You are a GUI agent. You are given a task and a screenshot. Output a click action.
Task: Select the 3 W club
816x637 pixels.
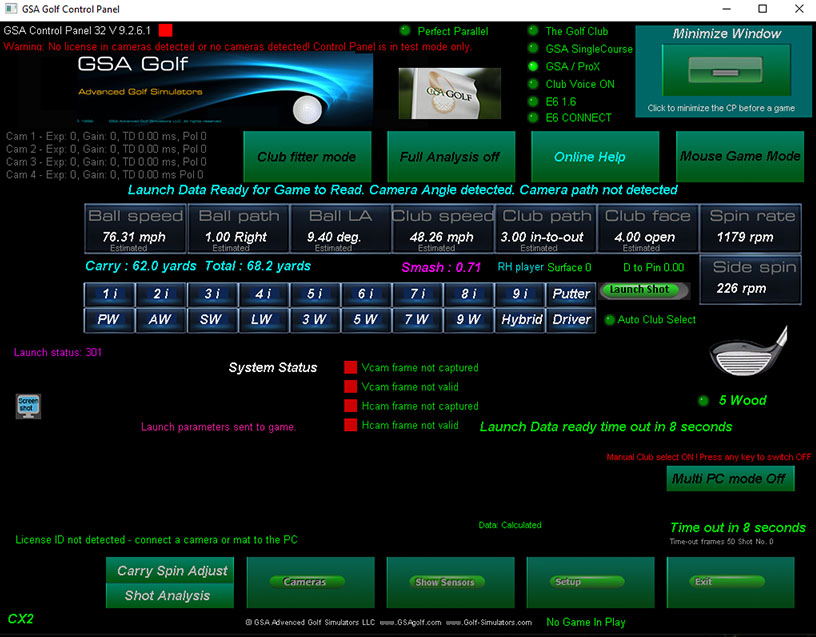click(314, 320)
